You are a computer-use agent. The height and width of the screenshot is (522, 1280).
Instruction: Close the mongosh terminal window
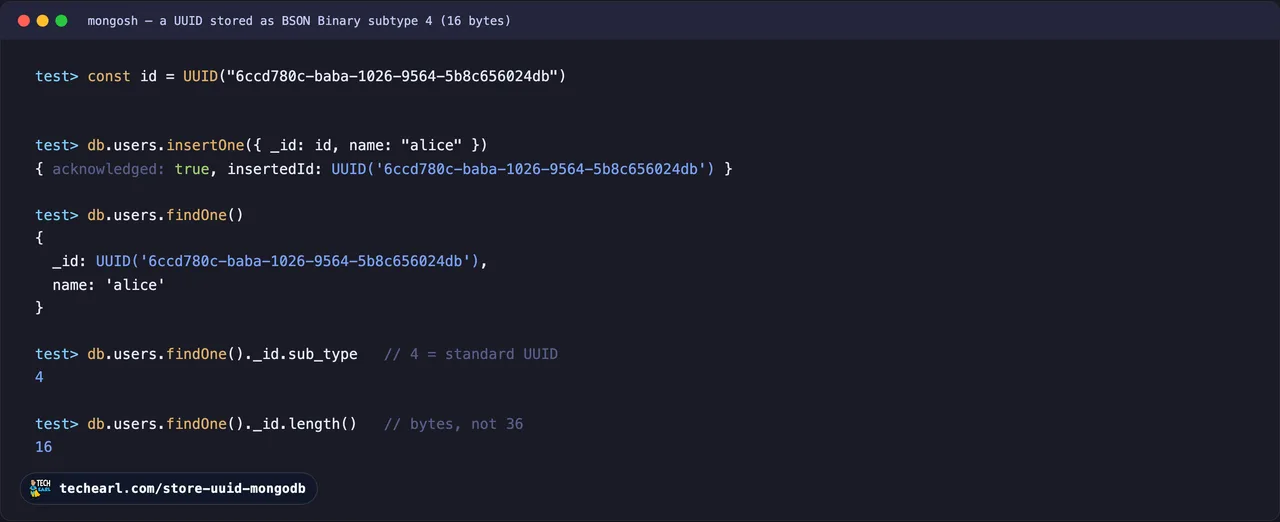(x=24, y=20)
